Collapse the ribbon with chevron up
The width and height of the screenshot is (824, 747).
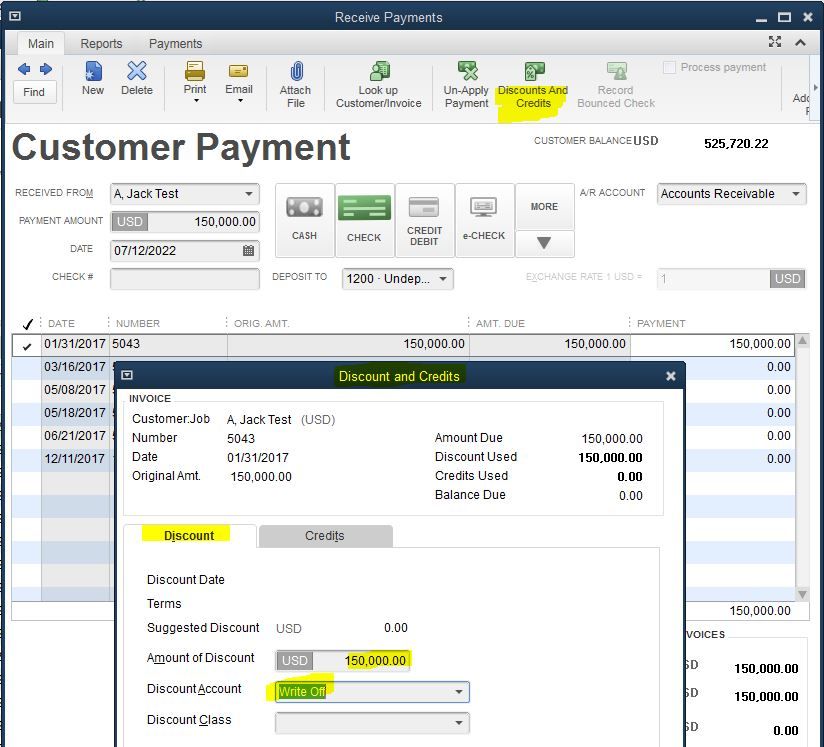click(800, 42)
